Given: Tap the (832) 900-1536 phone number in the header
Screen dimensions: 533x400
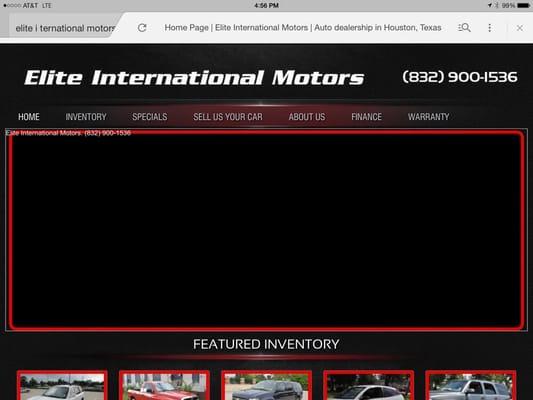Looking at the screenshot, I should click(460, 77).
